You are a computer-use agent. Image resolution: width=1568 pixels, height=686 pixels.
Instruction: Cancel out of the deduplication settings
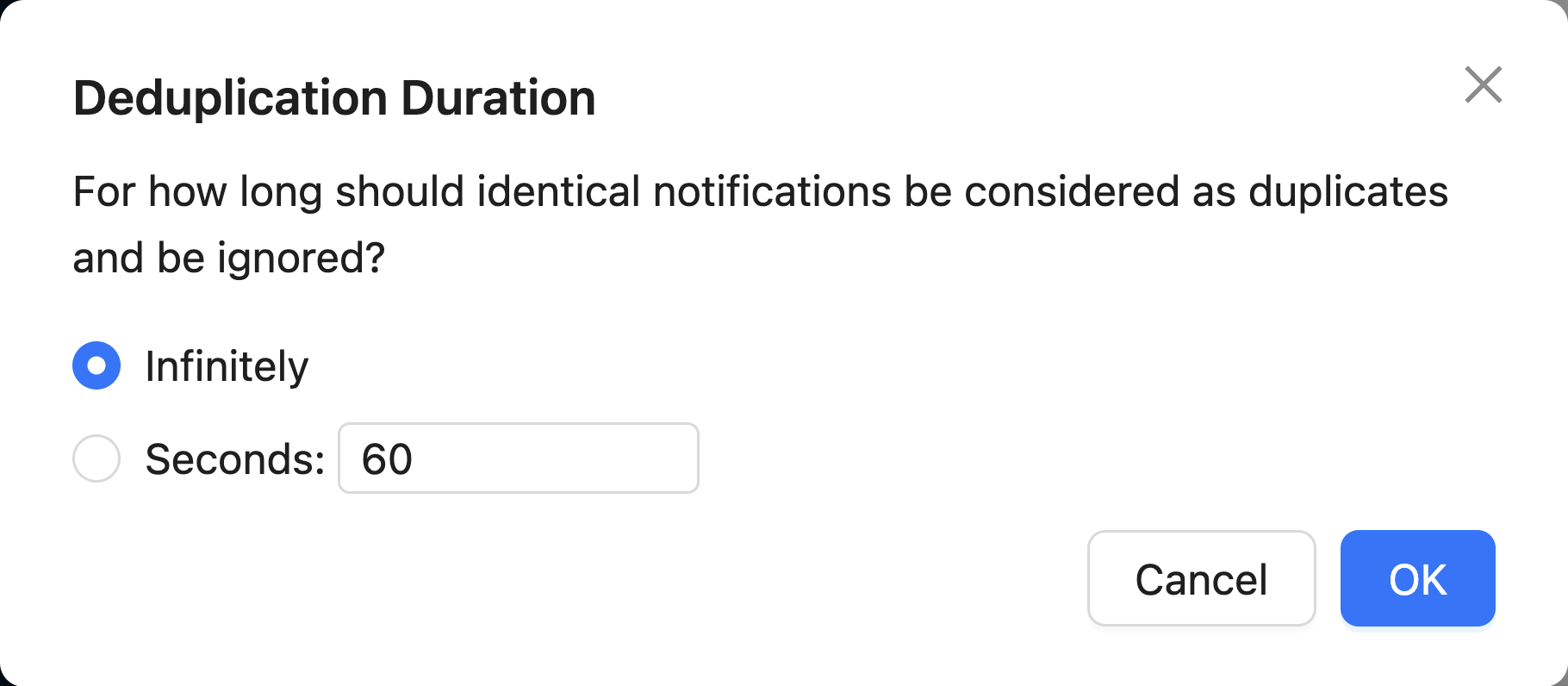tap(1201, 578)
